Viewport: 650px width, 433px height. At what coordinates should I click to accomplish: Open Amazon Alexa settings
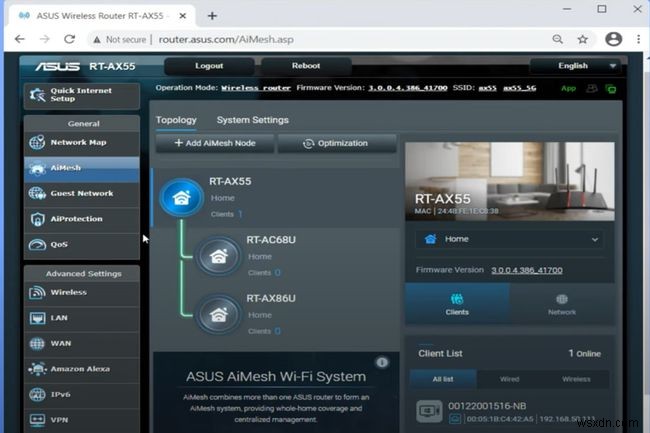(x=82, y=369)
